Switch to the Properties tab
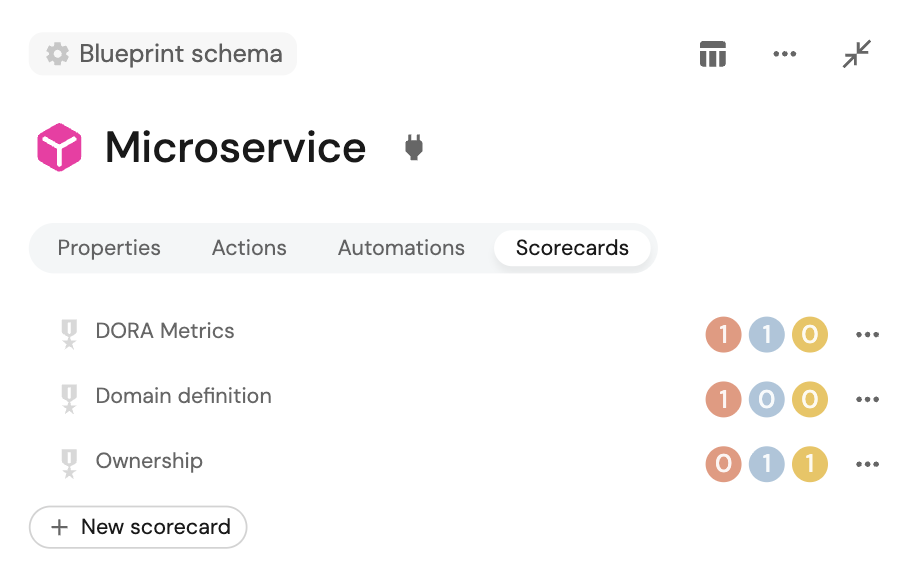Viewport: 909px width, 574px height. 109,248
